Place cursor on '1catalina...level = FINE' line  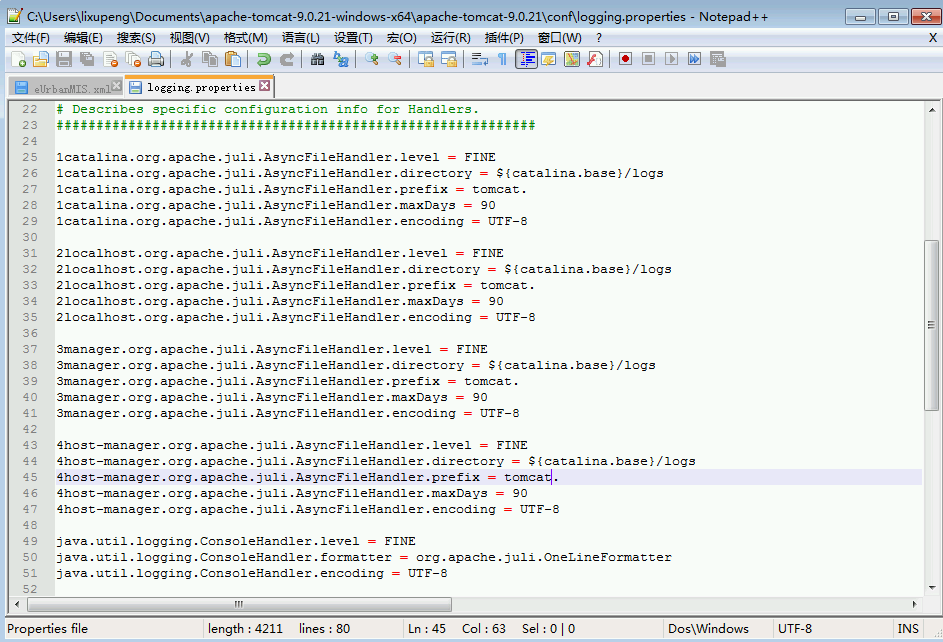point(276,157)
